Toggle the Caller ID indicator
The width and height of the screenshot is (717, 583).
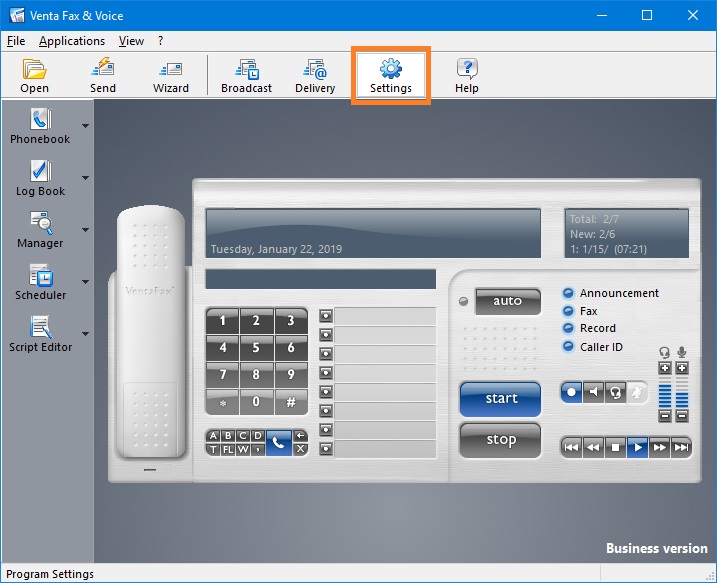point(568,347)
